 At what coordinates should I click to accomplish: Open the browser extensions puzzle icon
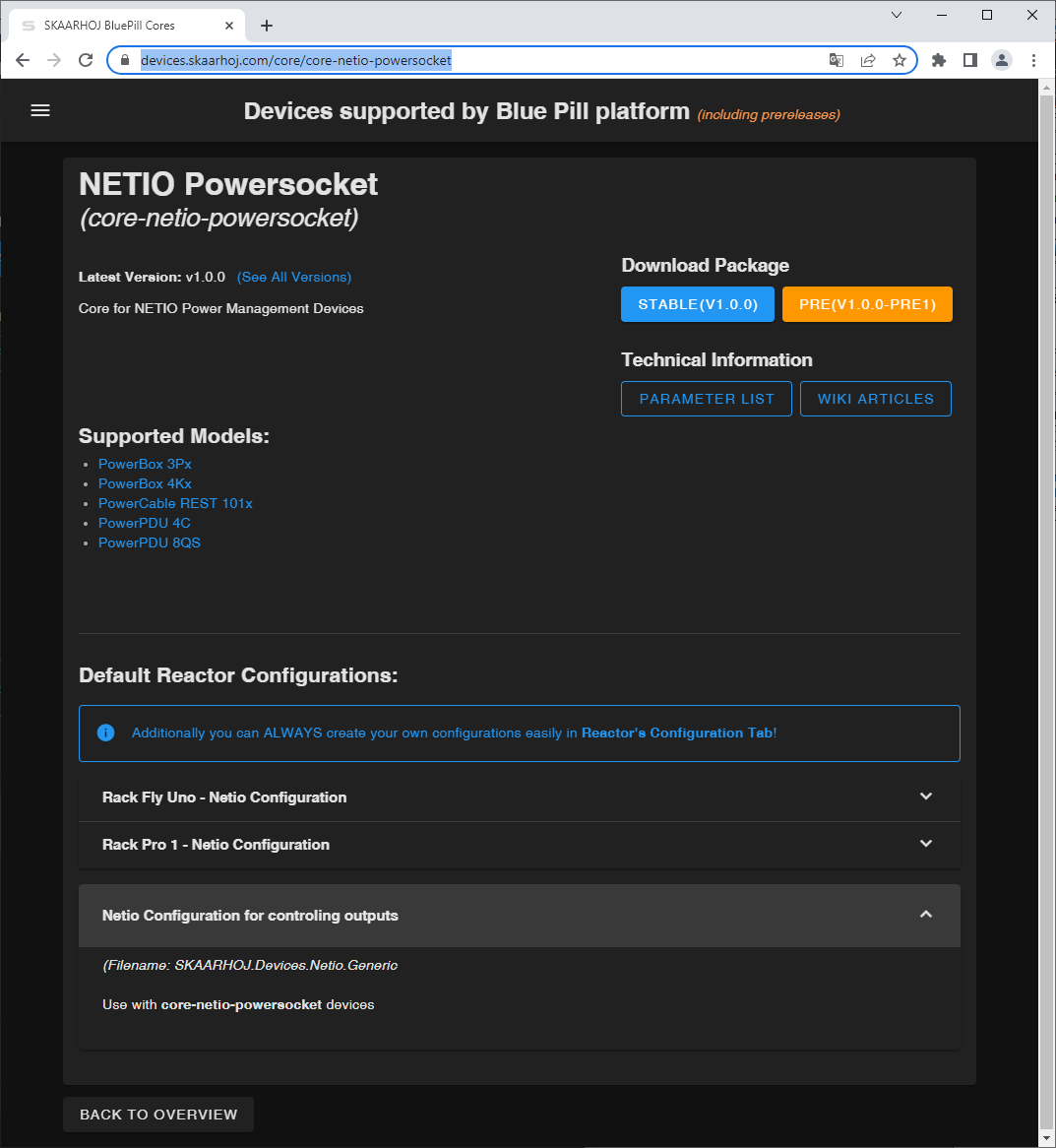click(939, 60)
